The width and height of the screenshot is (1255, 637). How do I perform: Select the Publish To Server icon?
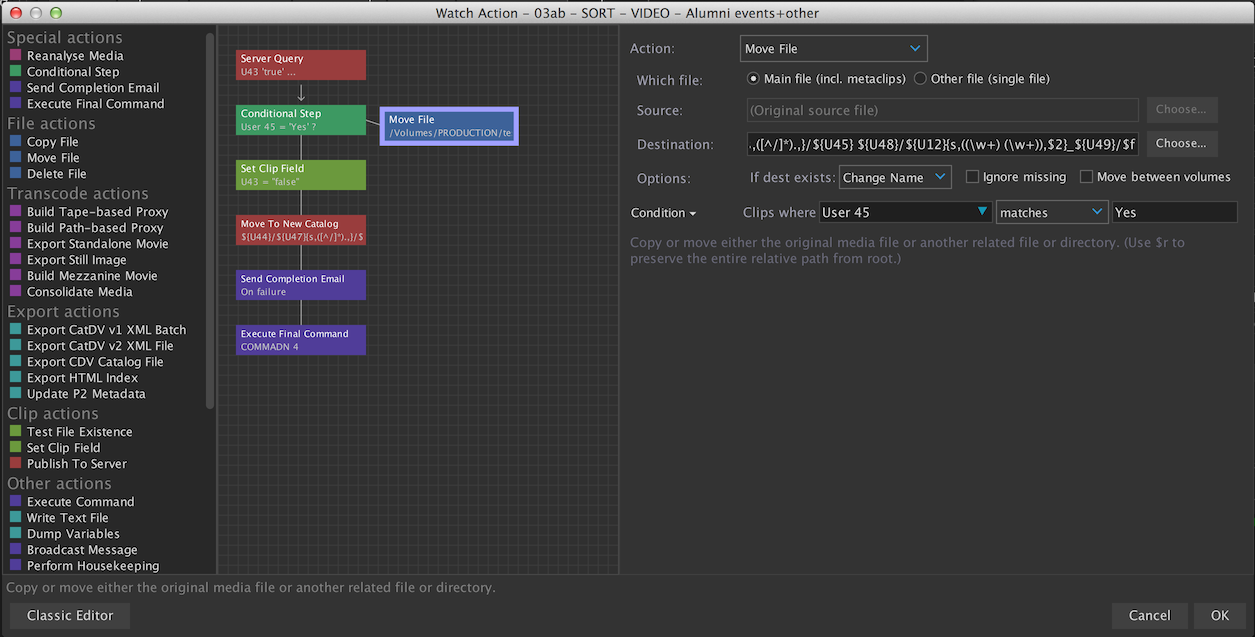(15, 464)
